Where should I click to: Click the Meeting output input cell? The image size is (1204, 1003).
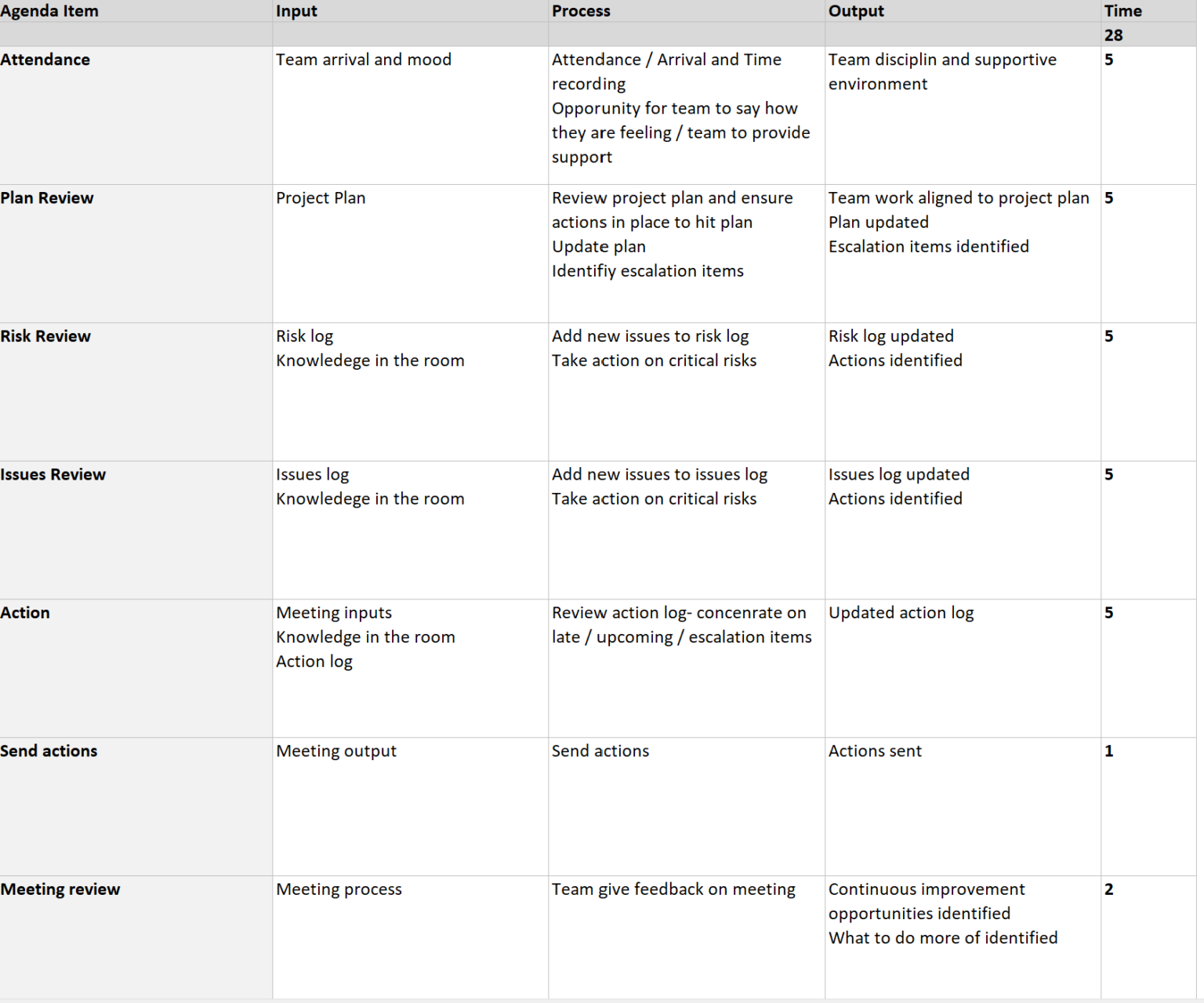tap(336, 751)
